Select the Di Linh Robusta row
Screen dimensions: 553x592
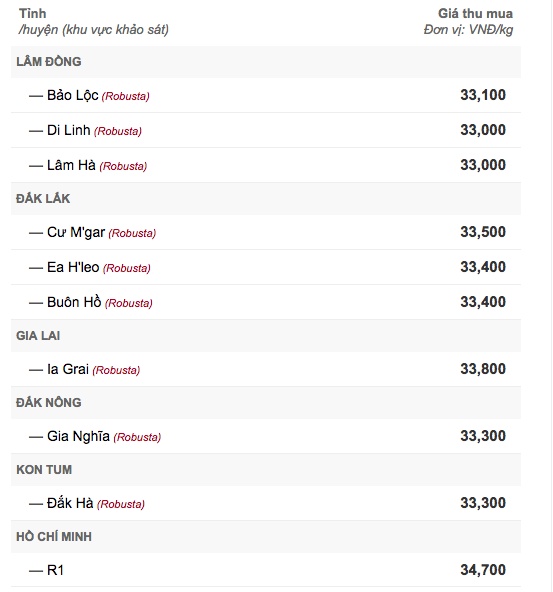tap(266, 130)
